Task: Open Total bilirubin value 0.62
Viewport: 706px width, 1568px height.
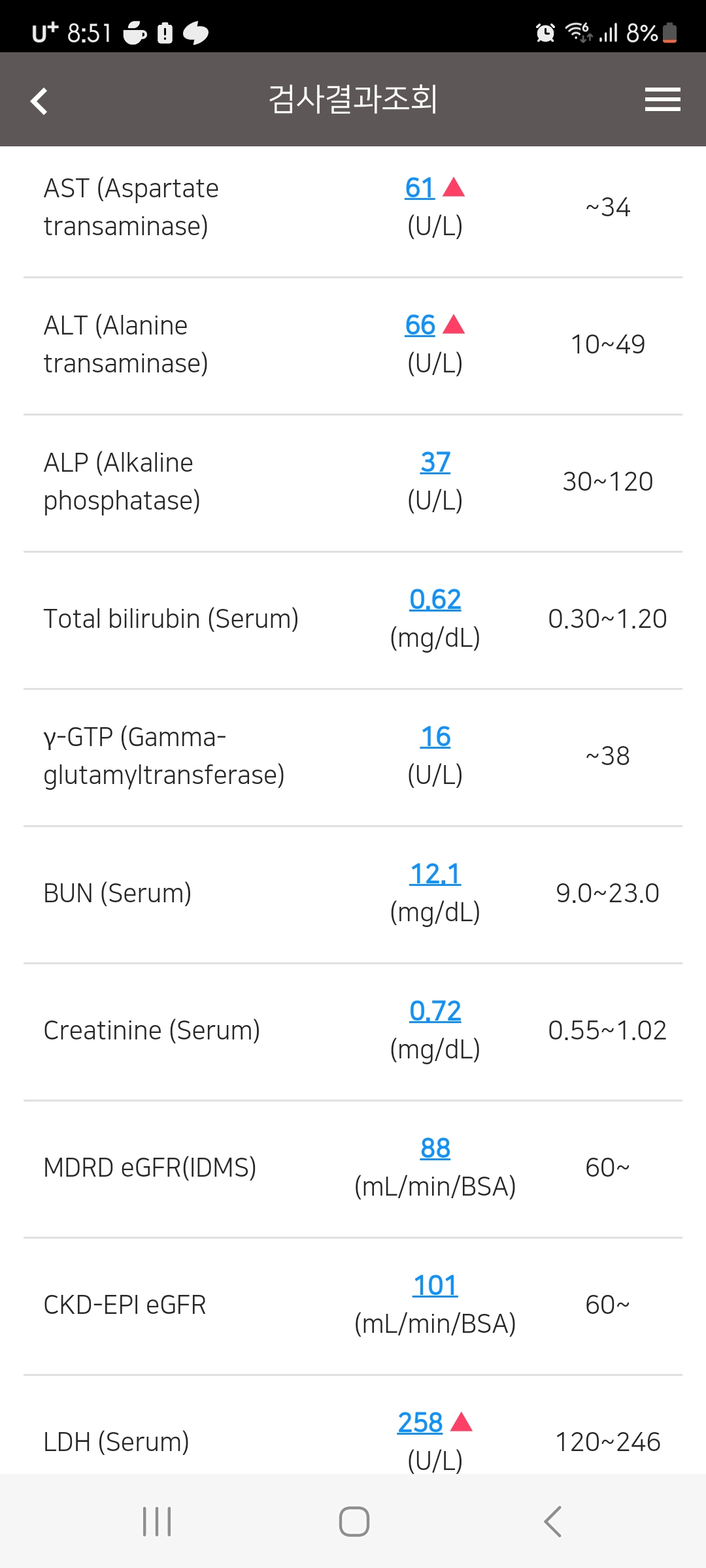Action: [x=435, y=600]
